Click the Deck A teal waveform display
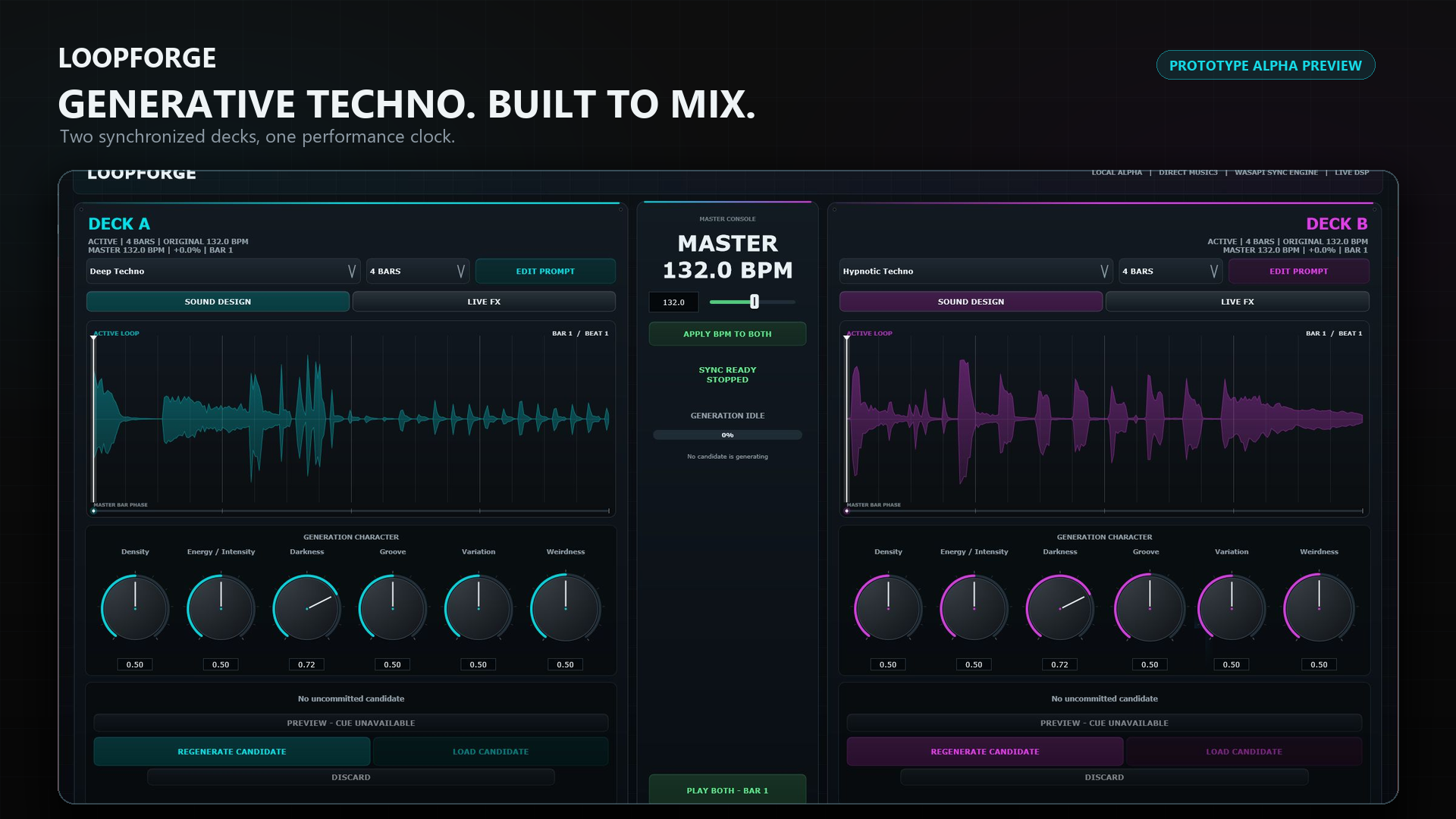Viewport: 1456px width, 819px height. tap(351, 419)
